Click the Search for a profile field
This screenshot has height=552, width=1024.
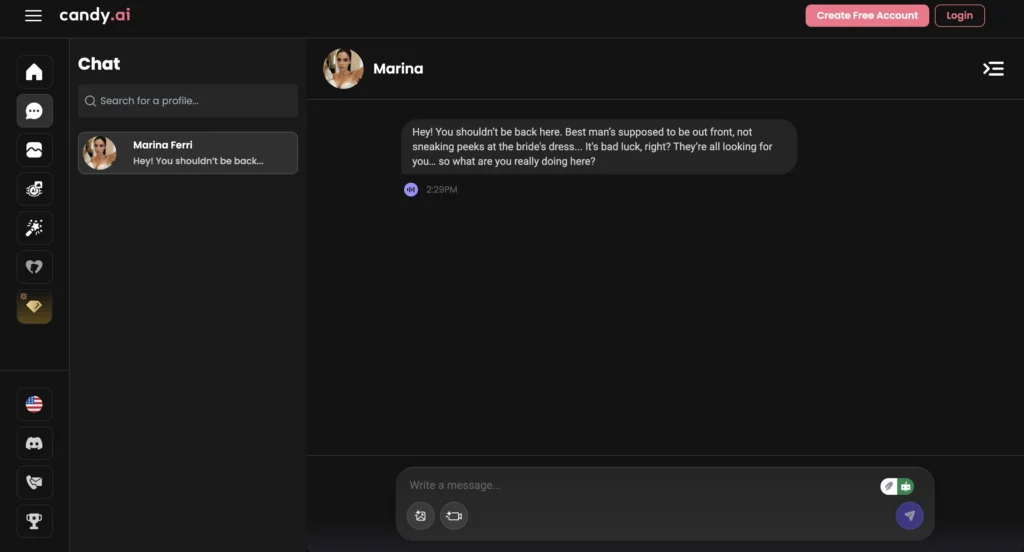[188, 101]
